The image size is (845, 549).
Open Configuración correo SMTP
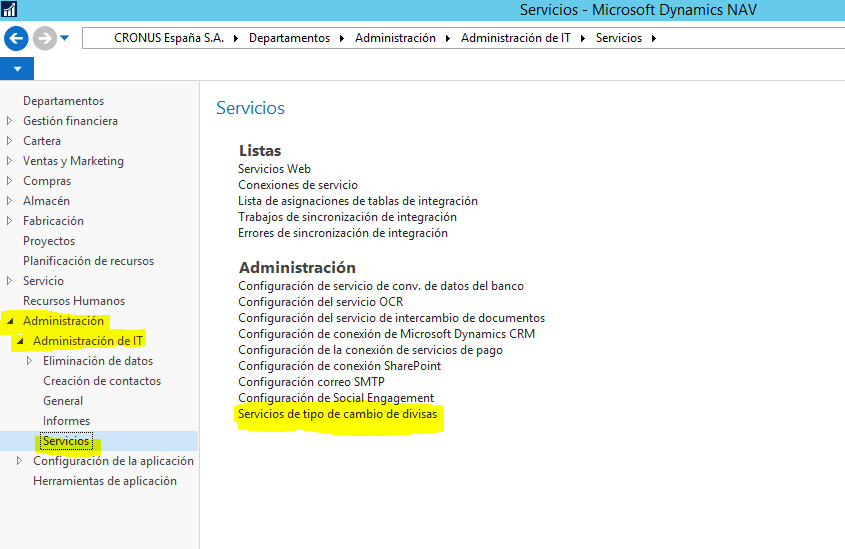(x=311, y=381)
